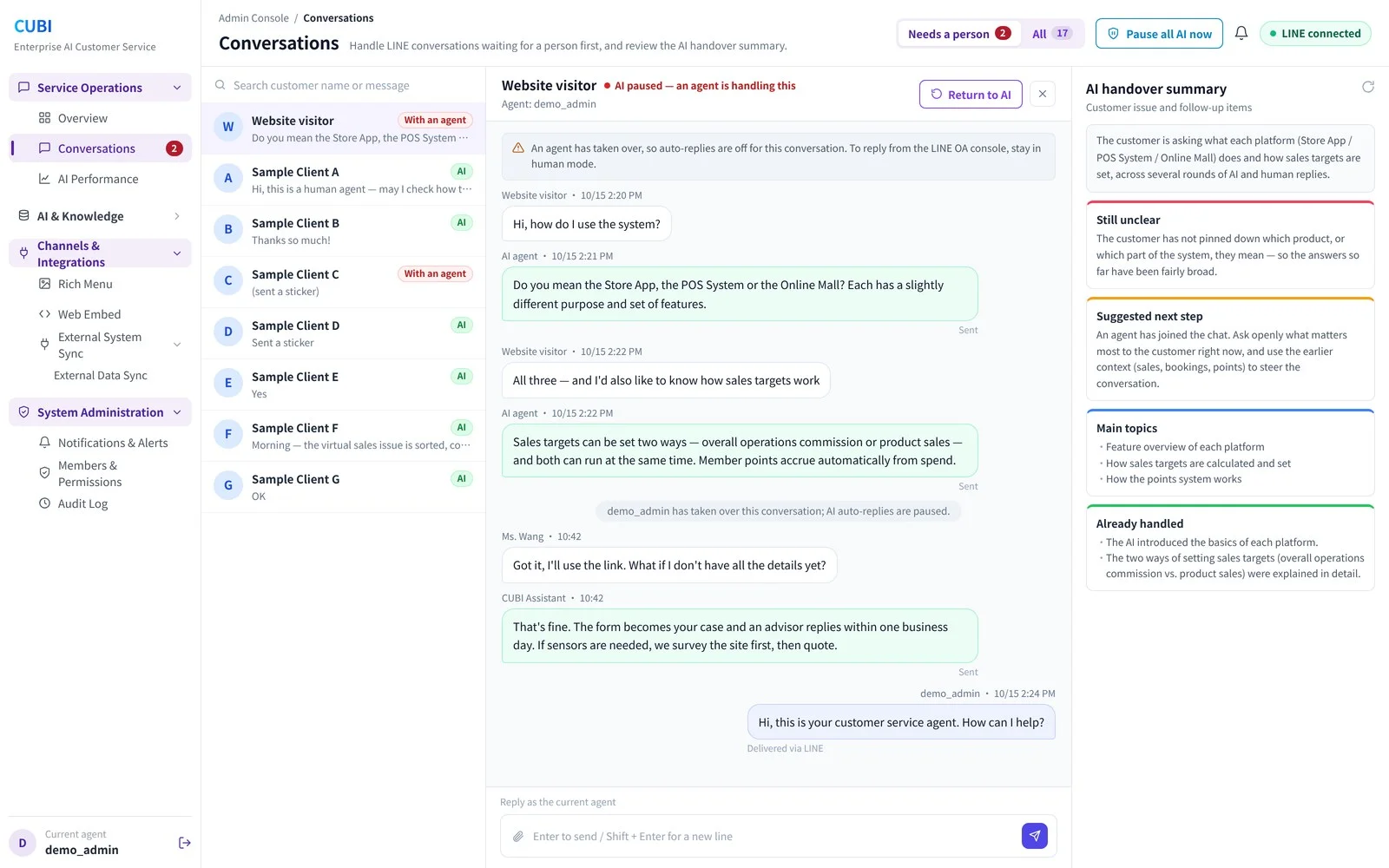Click the With an agent badge on Sample Client C
Screen dimensions: 1389x868
(x=435, y=273)
